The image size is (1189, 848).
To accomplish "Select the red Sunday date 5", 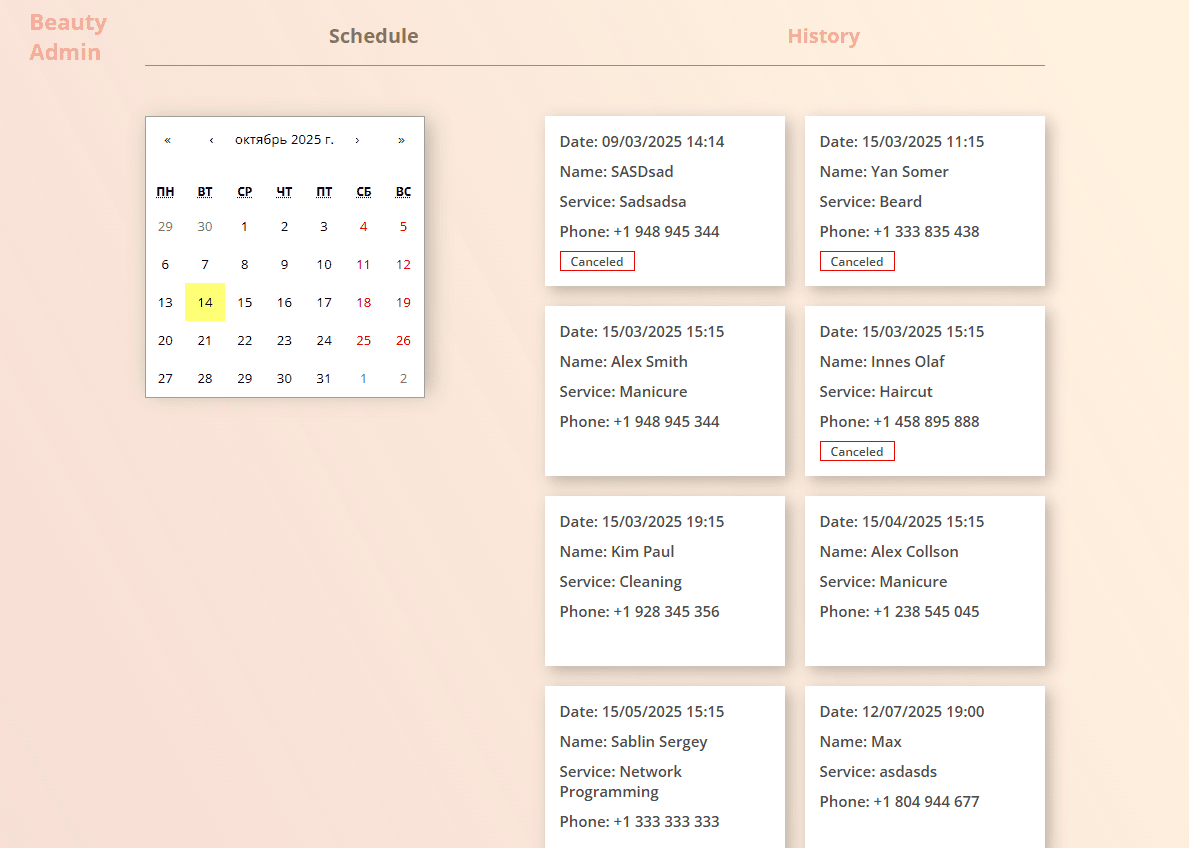I will (403, 226).
